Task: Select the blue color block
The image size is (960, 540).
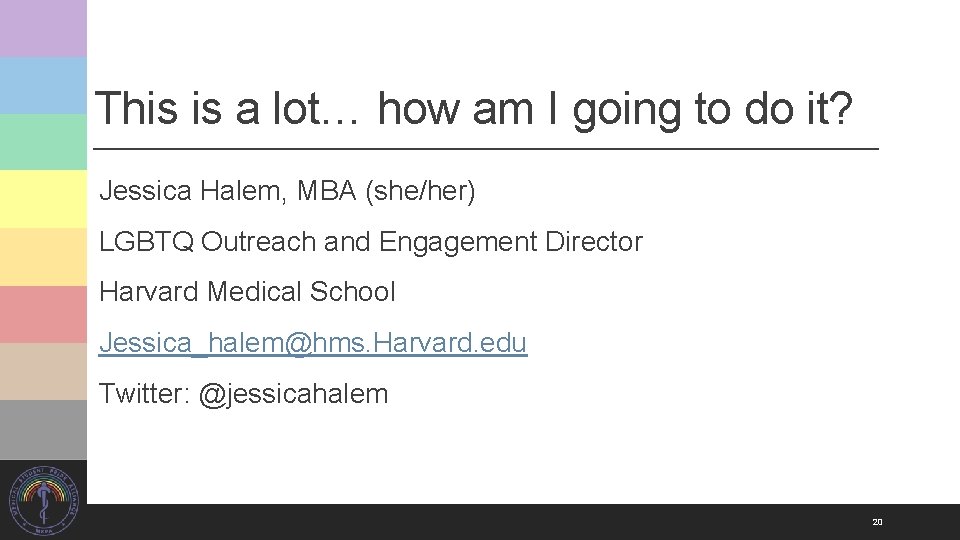Action: (43, 85)
